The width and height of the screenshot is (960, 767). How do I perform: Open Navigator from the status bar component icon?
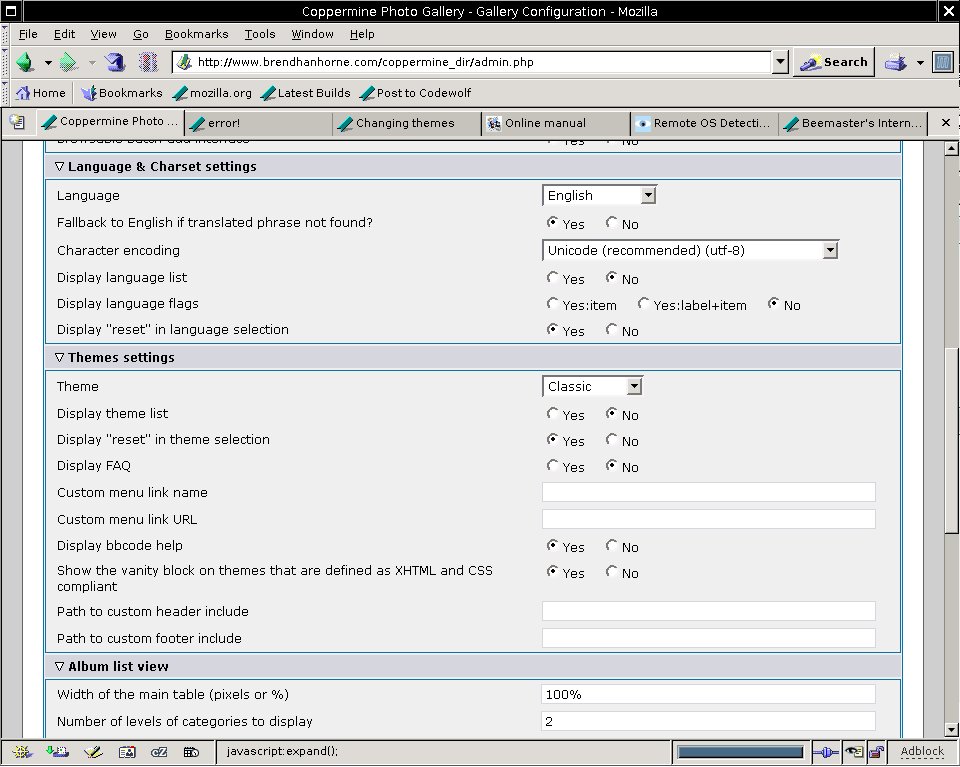pyautogui.click(x=22, y=752)
